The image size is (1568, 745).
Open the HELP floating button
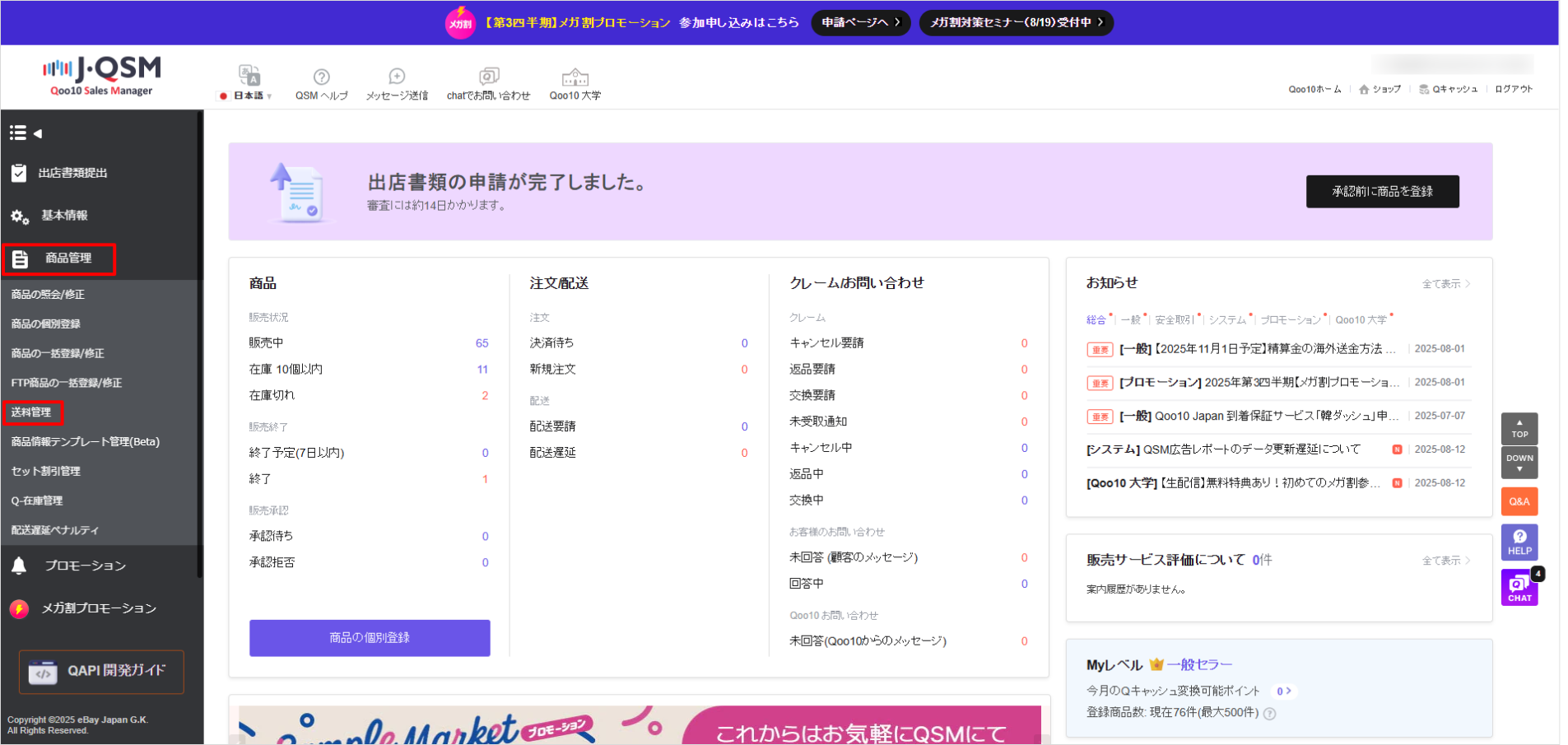[x=1519, y=542]
